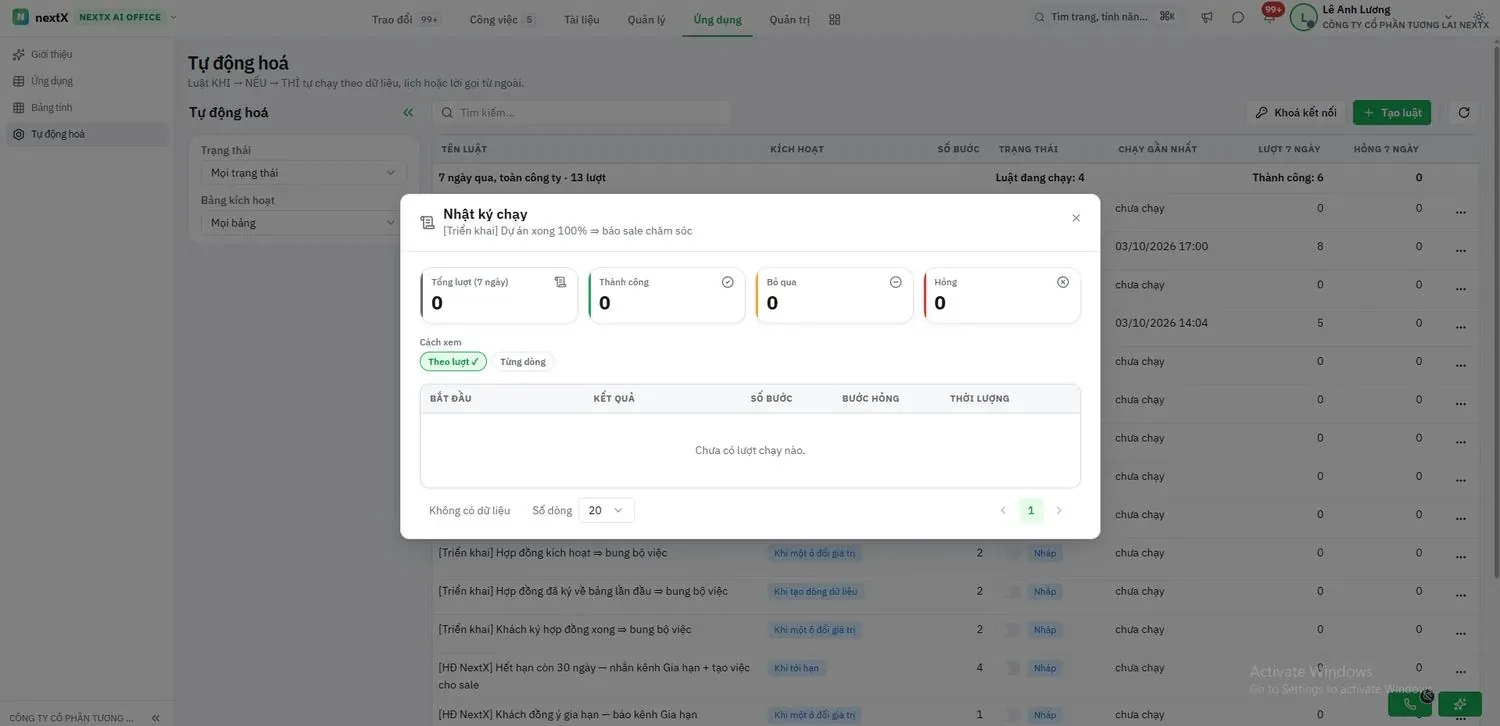Collapse the left sidebar using bottom arrows

pyautogui.click(x=155, y=718)
